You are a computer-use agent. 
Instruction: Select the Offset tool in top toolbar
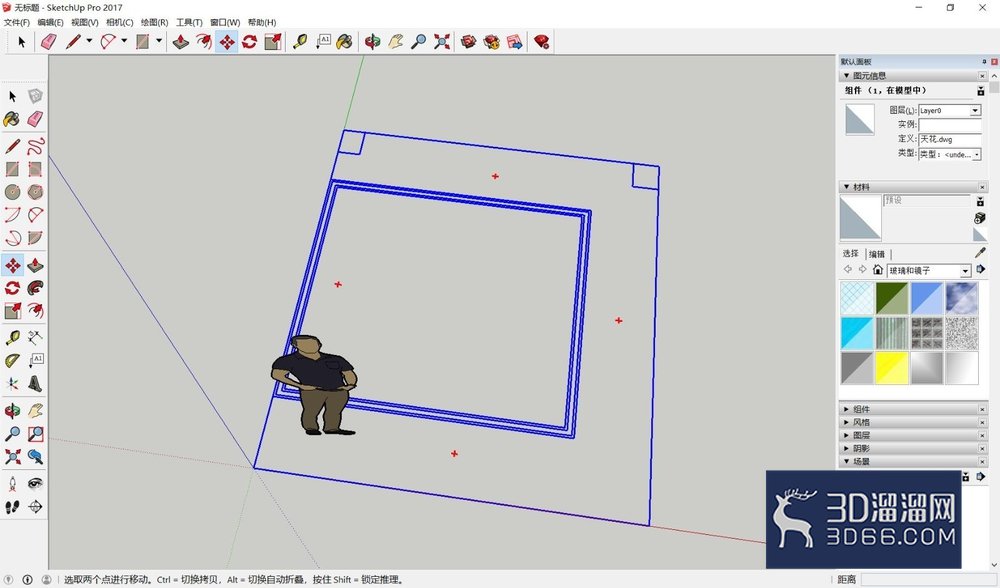pos(203,41)
